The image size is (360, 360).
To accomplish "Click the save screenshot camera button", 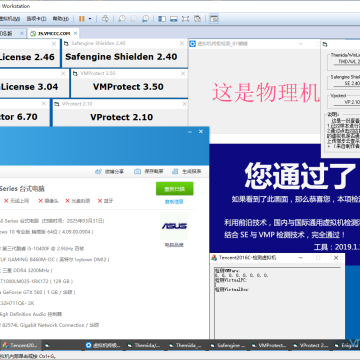I will click(149, 171).
